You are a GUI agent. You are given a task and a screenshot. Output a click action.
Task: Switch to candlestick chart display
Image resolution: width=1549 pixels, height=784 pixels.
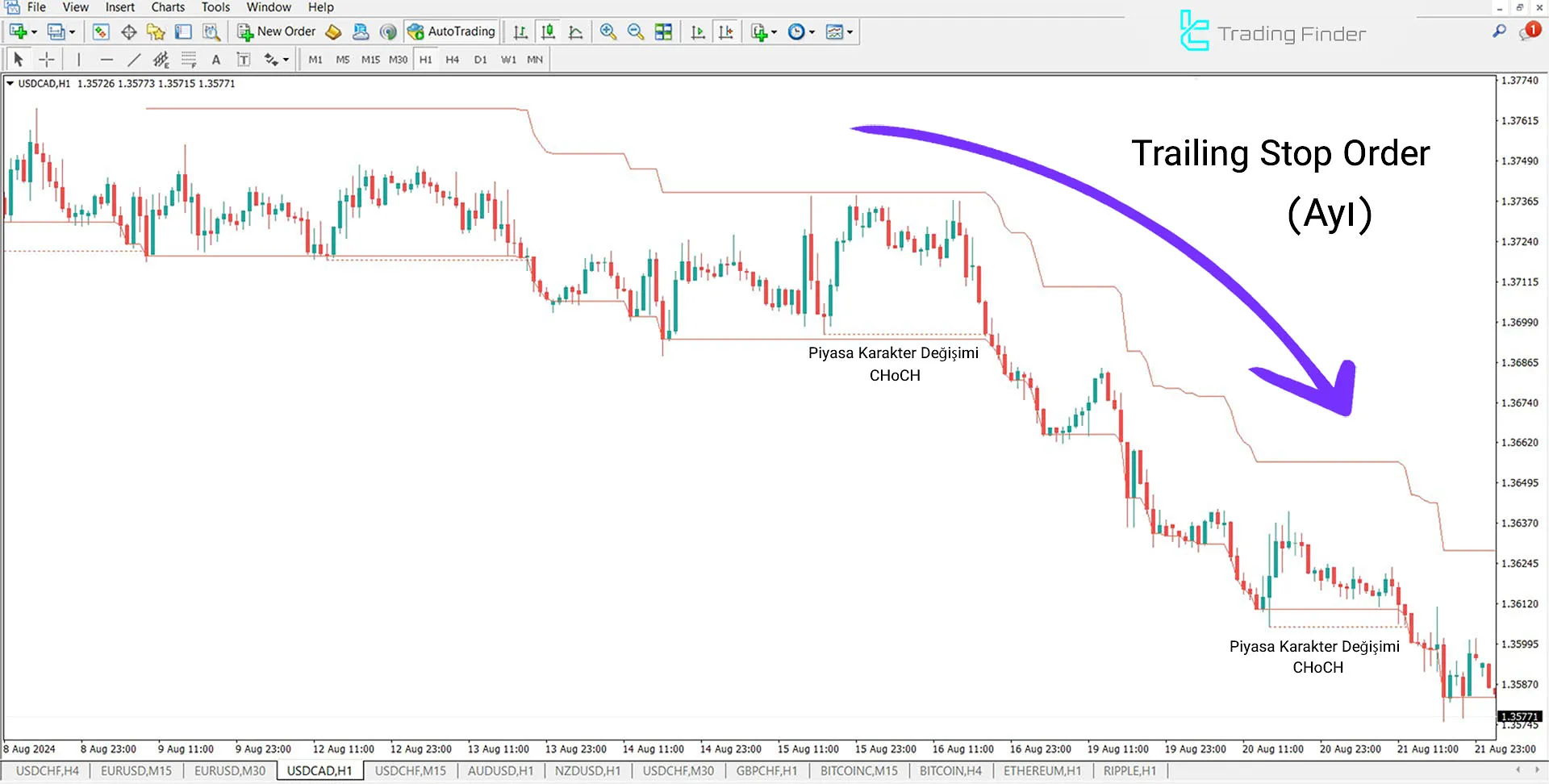(x=548, y=31)
